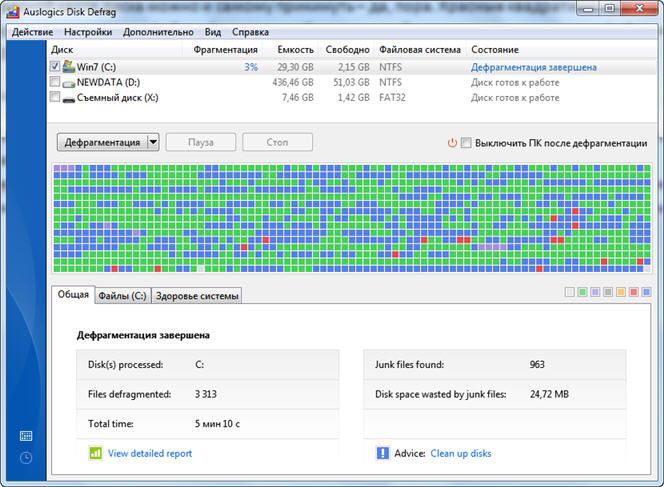Switch to the Здоровье системы tab

[x=197, y=296]
